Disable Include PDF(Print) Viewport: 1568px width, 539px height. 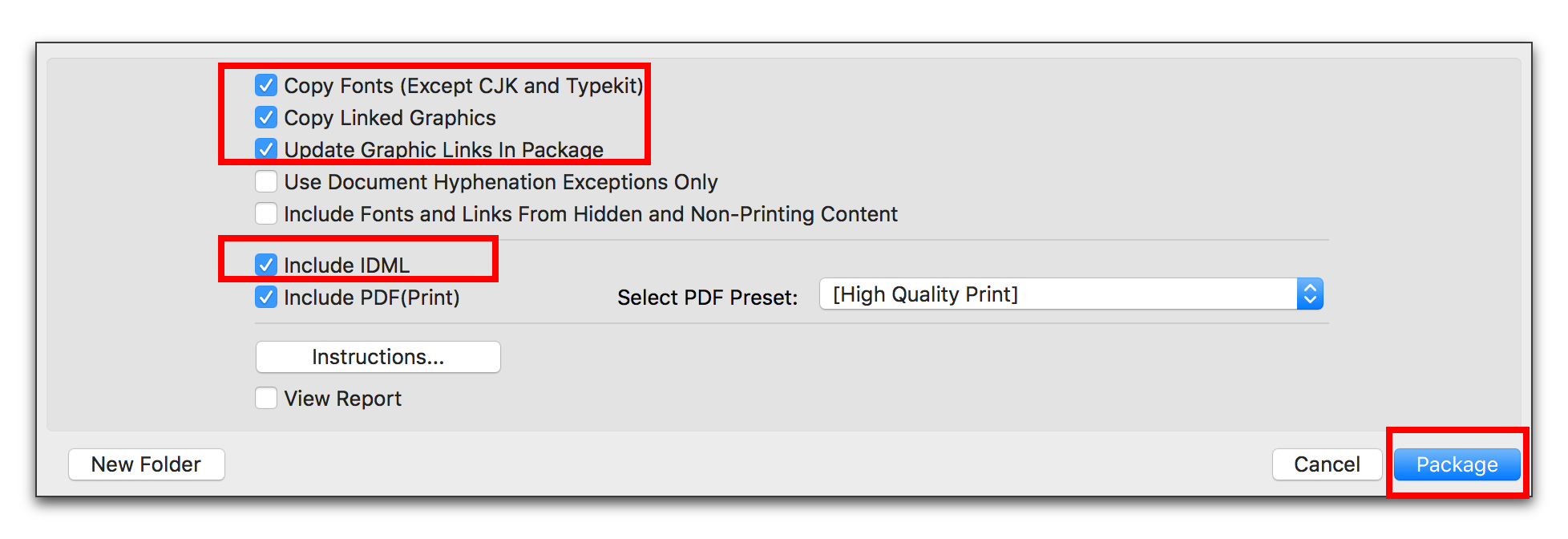point(266,297)
